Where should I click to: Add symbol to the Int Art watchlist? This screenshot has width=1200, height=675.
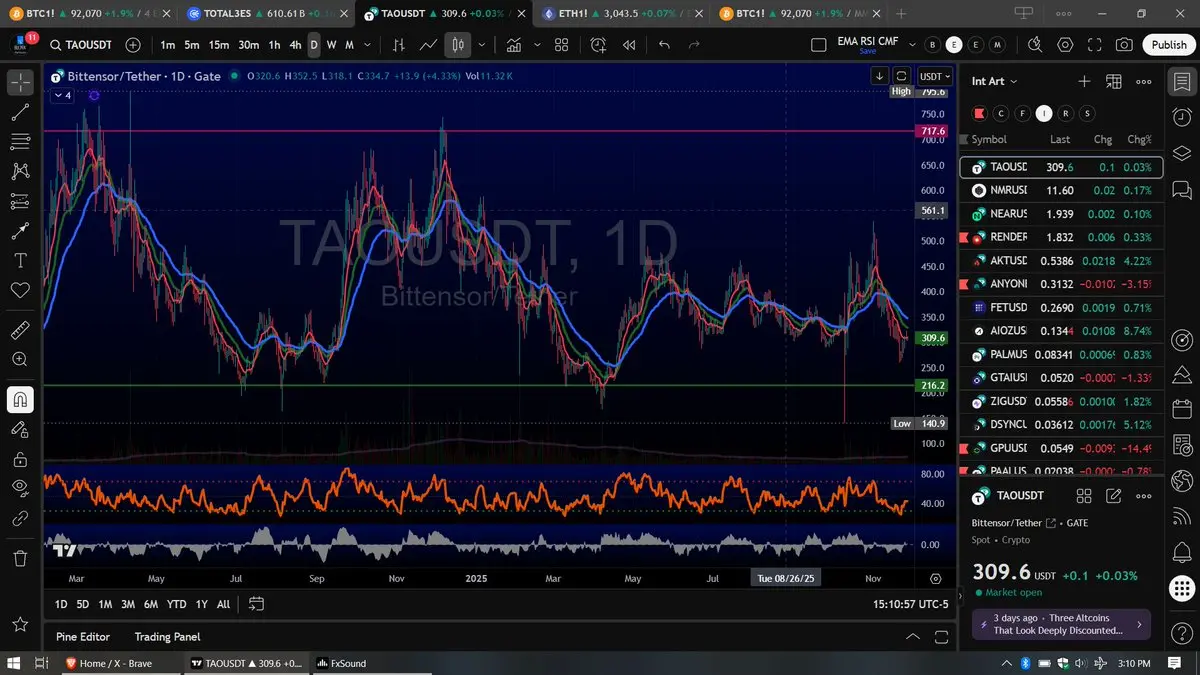[1084, 81]
